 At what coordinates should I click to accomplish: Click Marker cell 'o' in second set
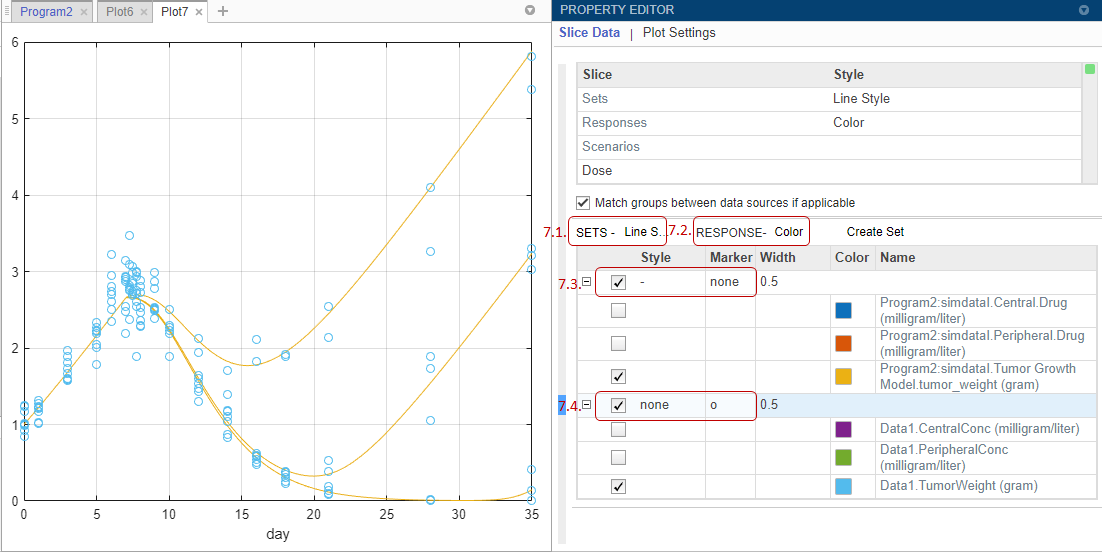(730, 405)
